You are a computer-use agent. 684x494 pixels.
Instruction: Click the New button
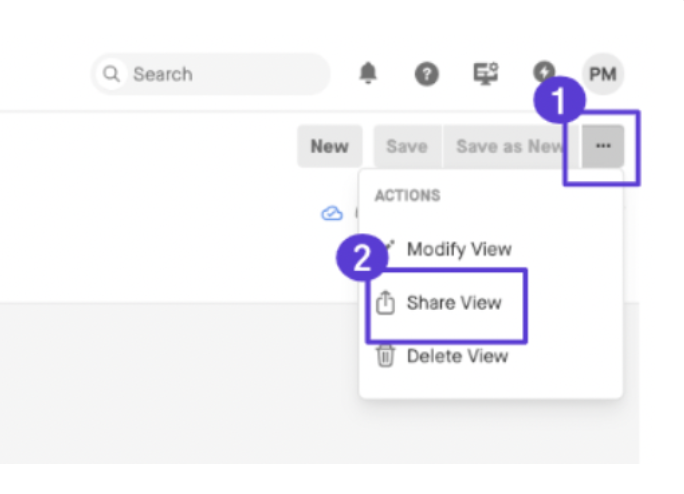coord(330,146)
